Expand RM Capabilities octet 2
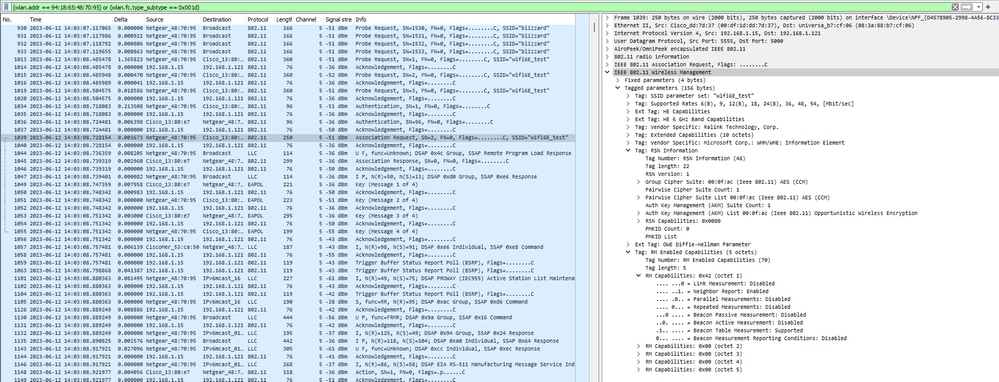 [639, 346]
